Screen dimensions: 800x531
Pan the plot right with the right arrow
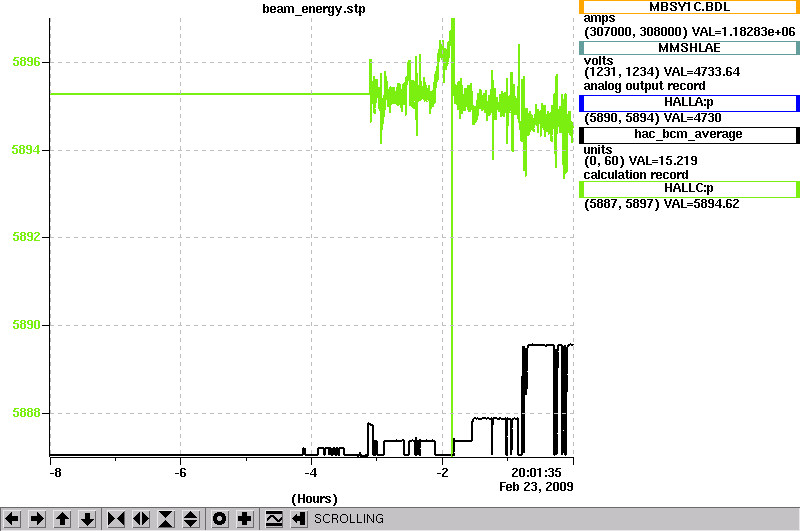point(37,519)
